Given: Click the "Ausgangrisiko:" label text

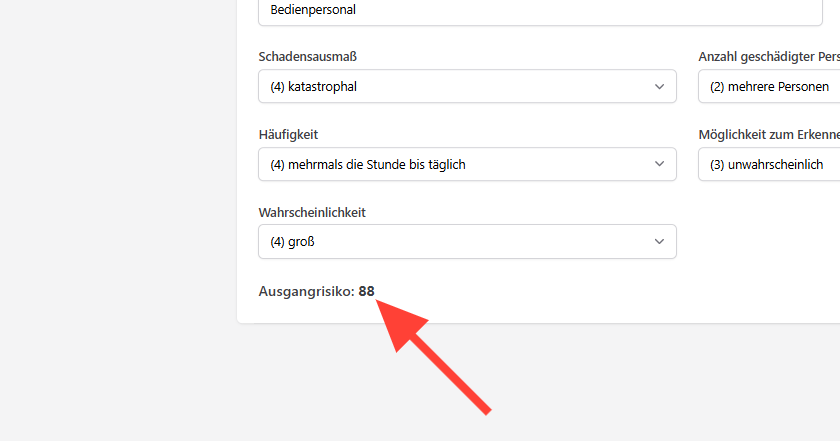Looking at the screenshot, I should click(306, 291).
